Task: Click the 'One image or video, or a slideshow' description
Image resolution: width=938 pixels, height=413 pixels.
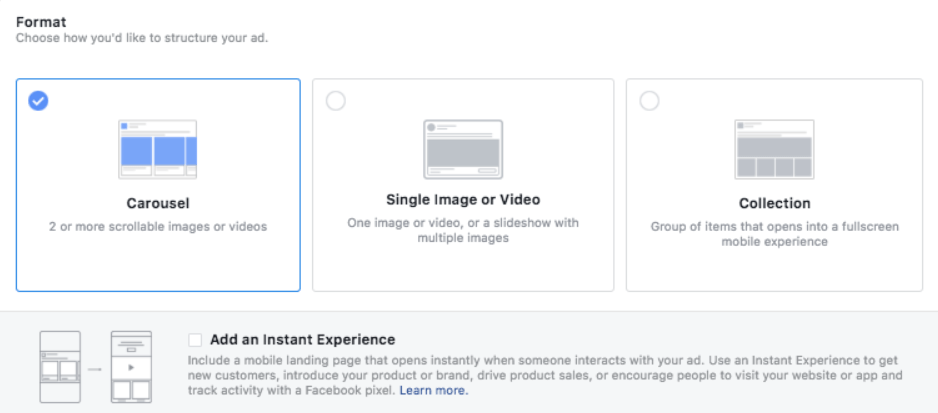Action: pyautogui.click(x=463, y=230)
